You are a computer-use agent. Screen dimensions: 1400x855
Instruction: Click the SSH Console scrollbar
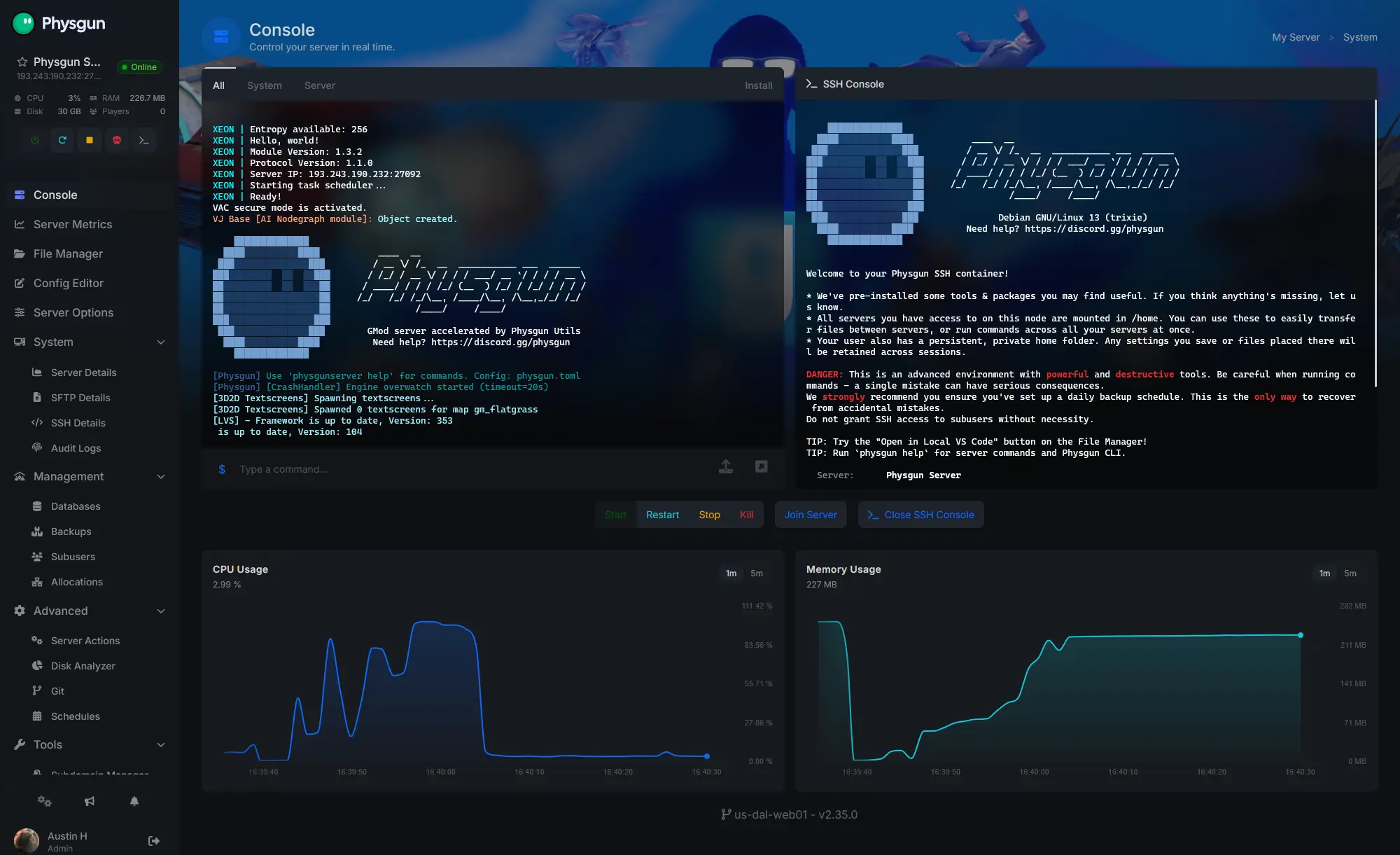pos(1375,243)
